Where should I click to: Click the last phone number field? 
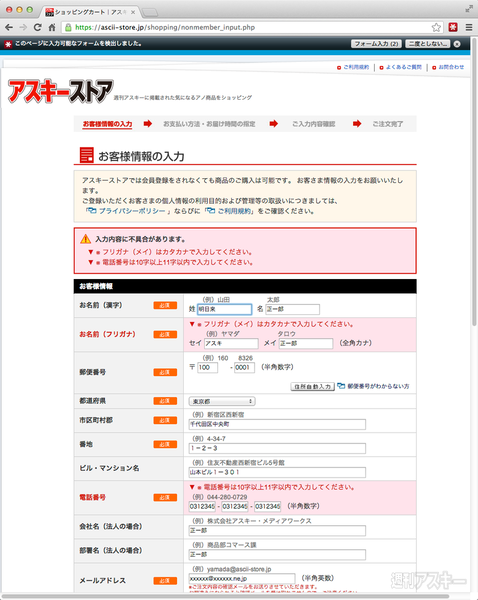click(x=268, y=506)
